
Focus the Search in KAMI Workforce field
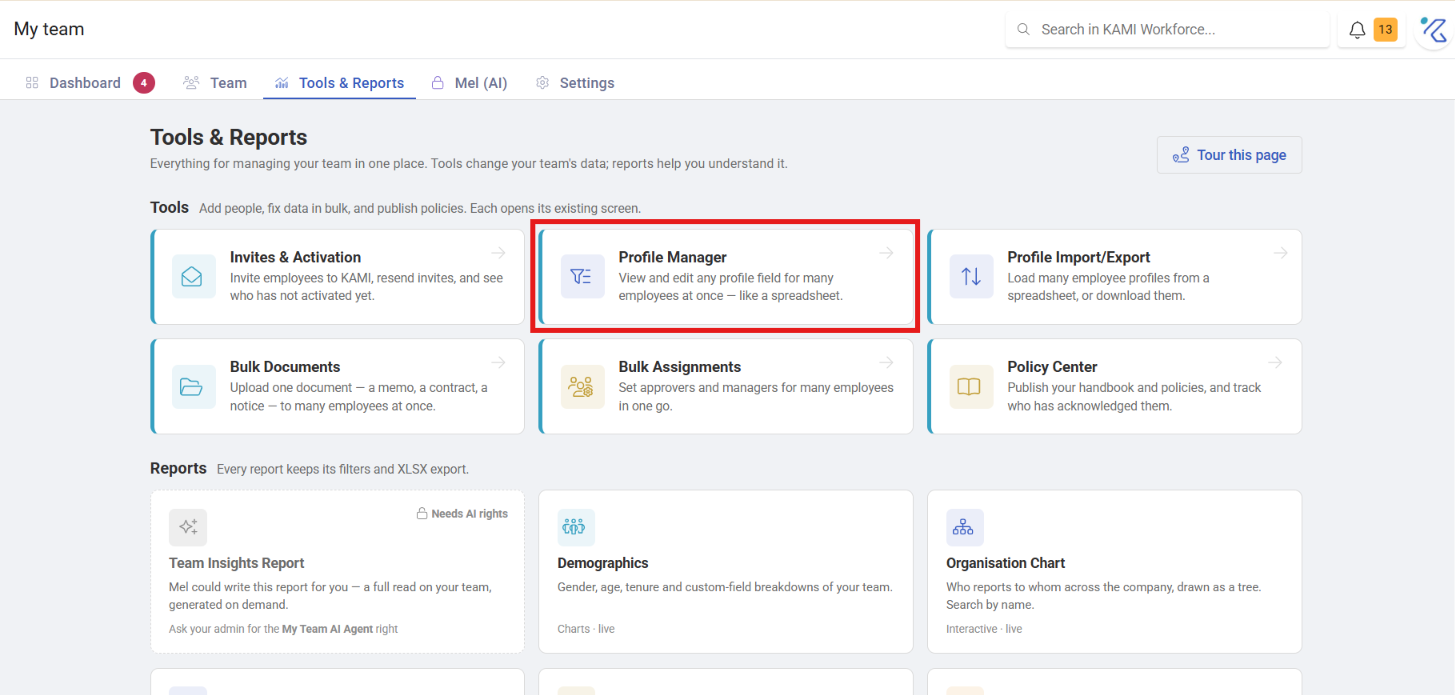(1168, 30)
